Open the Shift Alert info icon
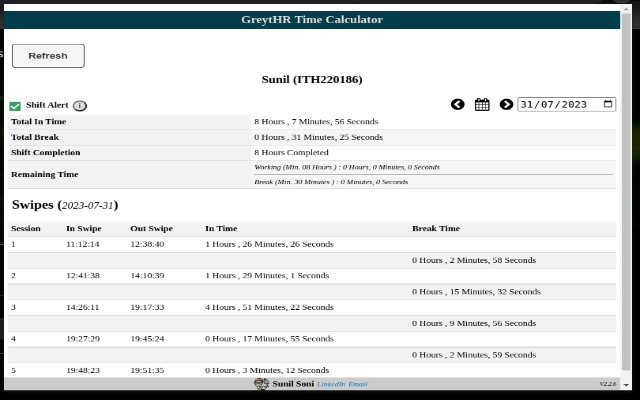Screen dimensions: 640x400 [80, 106]
